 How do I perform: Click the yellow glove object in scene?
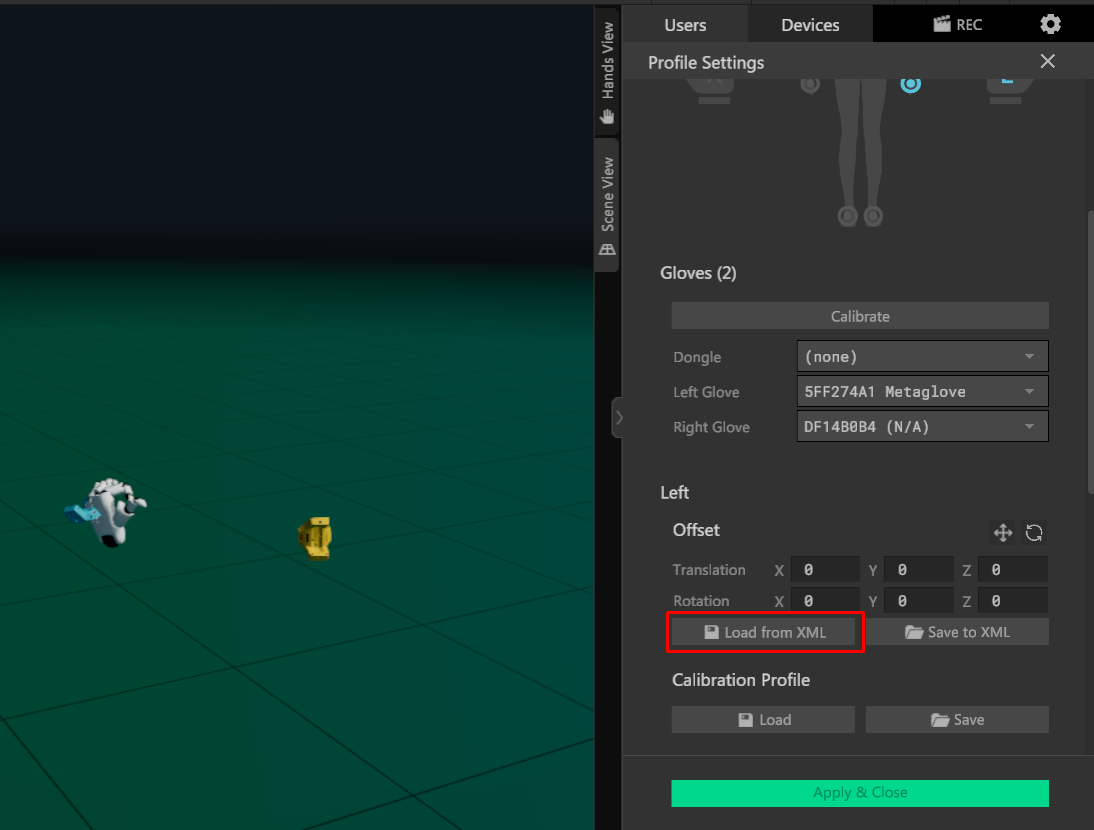[315, 538]
